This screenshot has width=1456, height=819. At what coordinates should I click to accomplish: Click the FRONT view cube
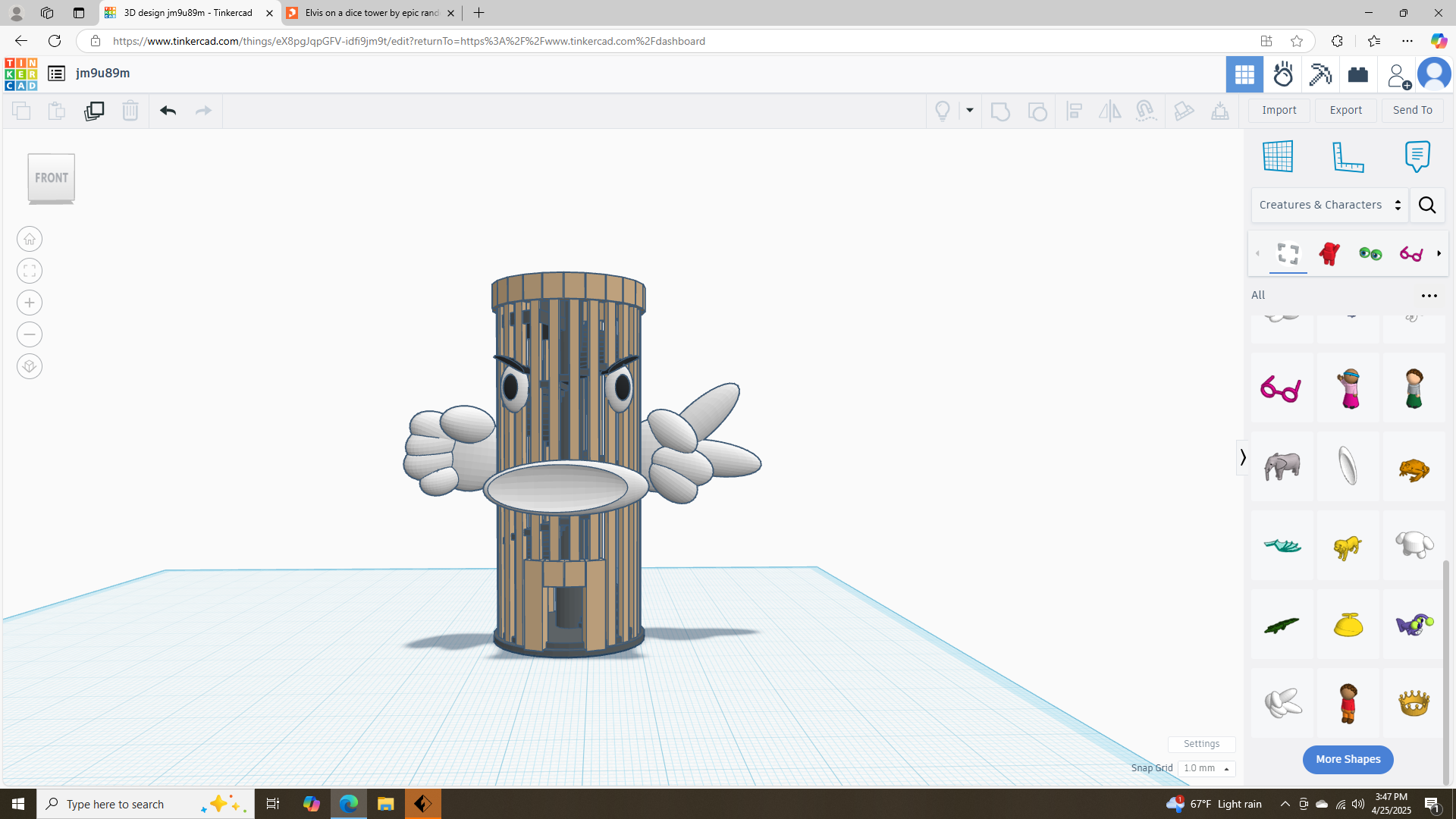pos(52,178)
